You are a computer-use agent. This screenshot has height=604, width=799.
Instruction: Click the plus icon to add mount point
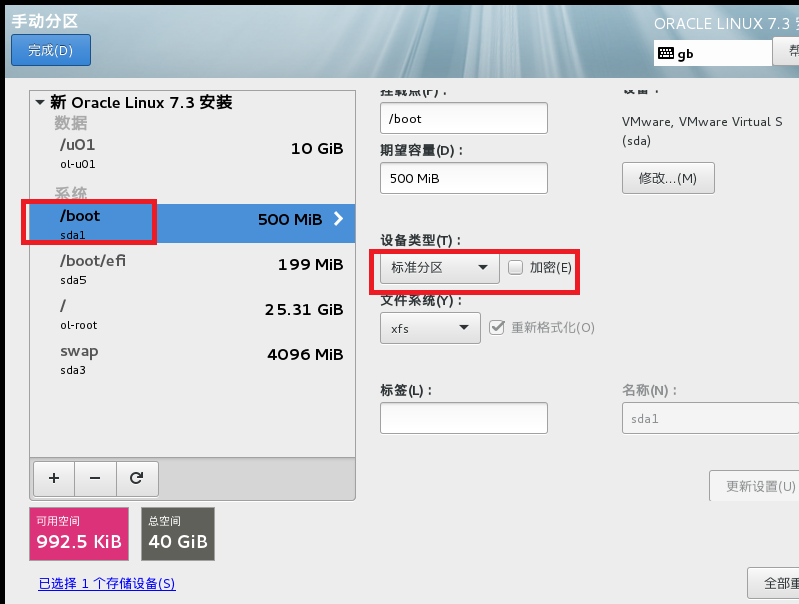pyautogui.click(x=54, y=479)
